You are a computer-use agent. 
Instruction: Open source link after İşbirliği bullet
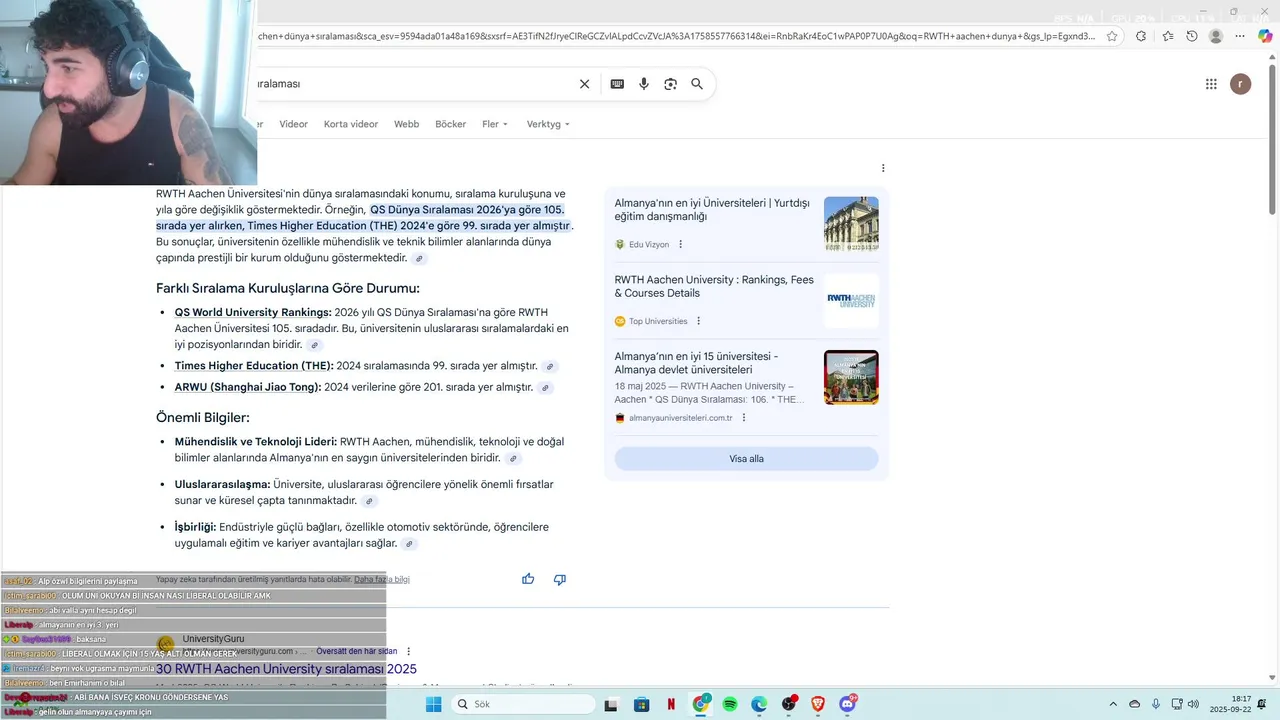(409, 544)
